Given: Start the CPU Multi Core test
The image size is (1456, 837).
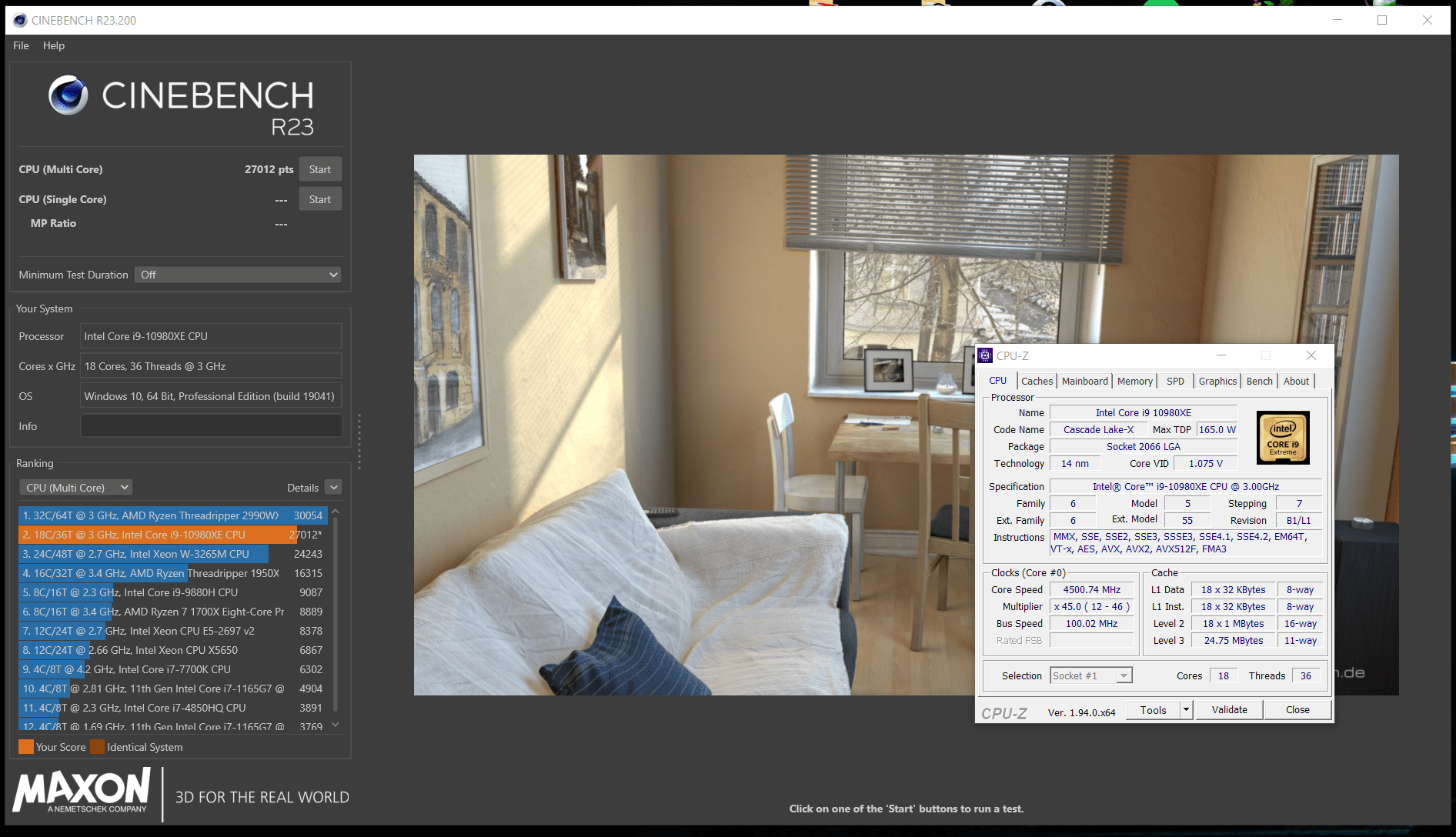Looking at the screenshot, I should 320,169.
